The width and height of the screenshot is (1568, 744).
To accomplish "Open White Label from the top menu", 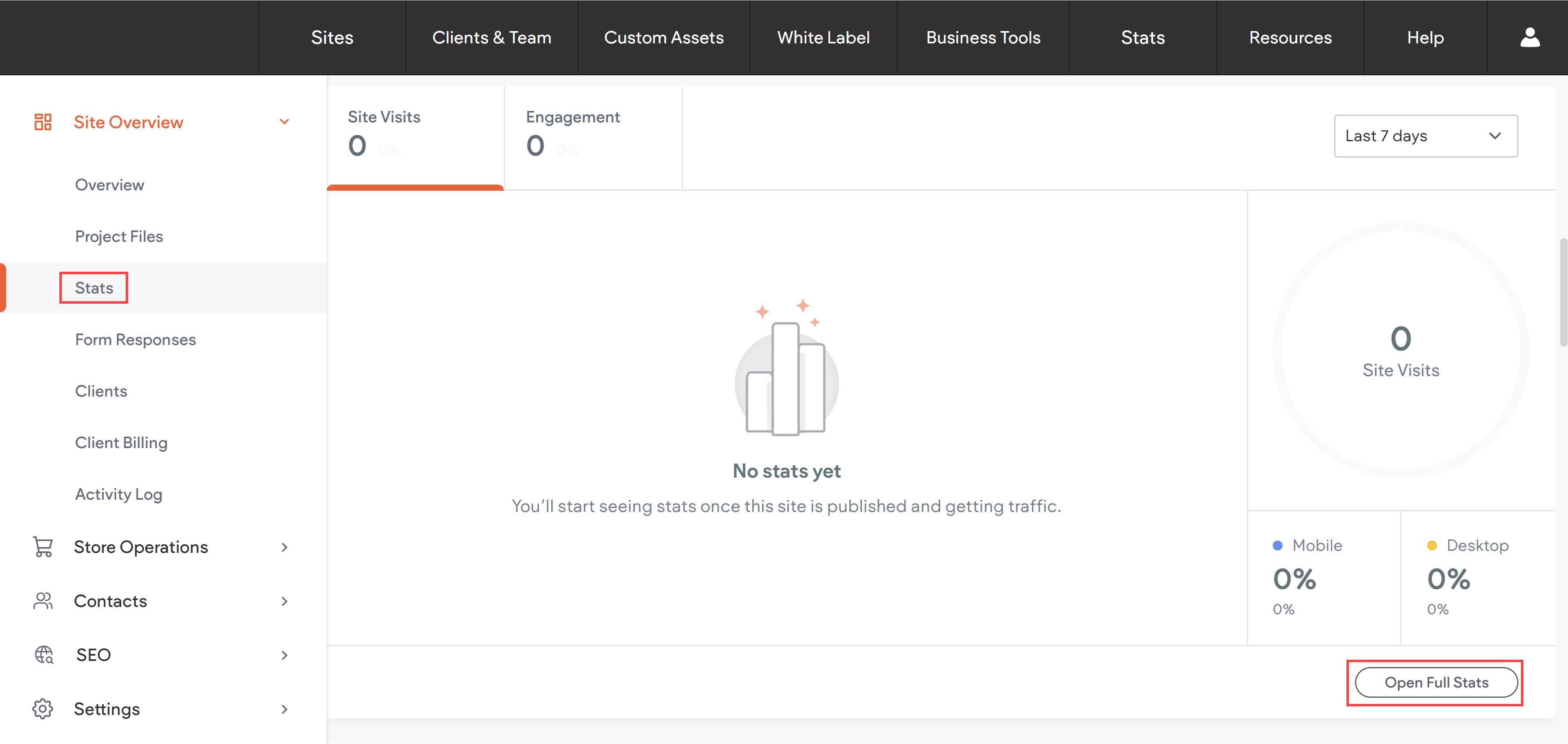I will click(823, 37).
